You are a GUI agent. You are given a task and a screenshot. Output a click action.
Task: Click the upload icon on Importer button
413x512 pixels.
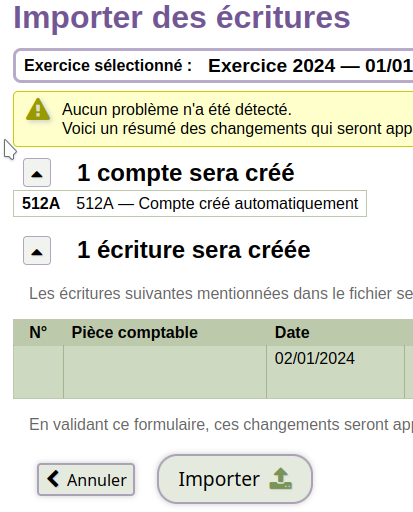pyautogui.click(x=281, y=479)
